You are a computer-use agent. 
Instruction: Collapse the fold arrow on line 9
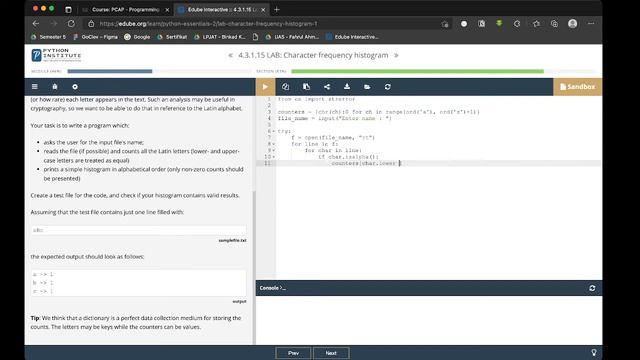[x=274, y=150]
